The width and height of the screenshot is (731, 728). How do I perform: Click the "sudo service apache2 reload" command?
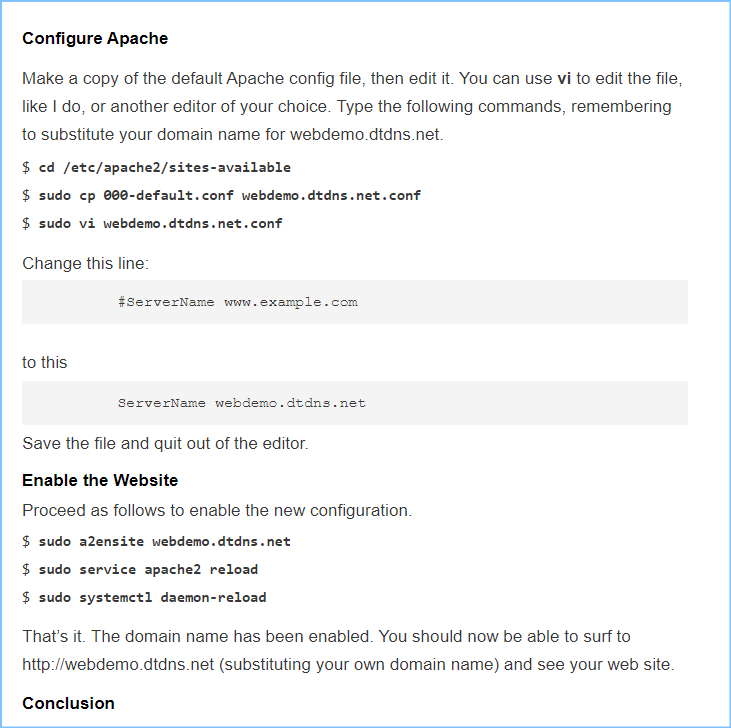148,569
